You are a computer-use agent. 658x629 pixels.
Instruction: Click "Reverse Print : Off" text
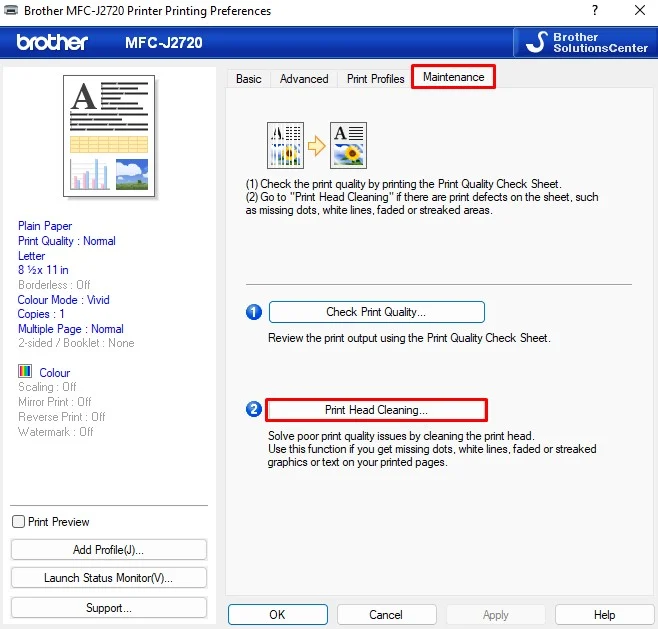point(62,417)
